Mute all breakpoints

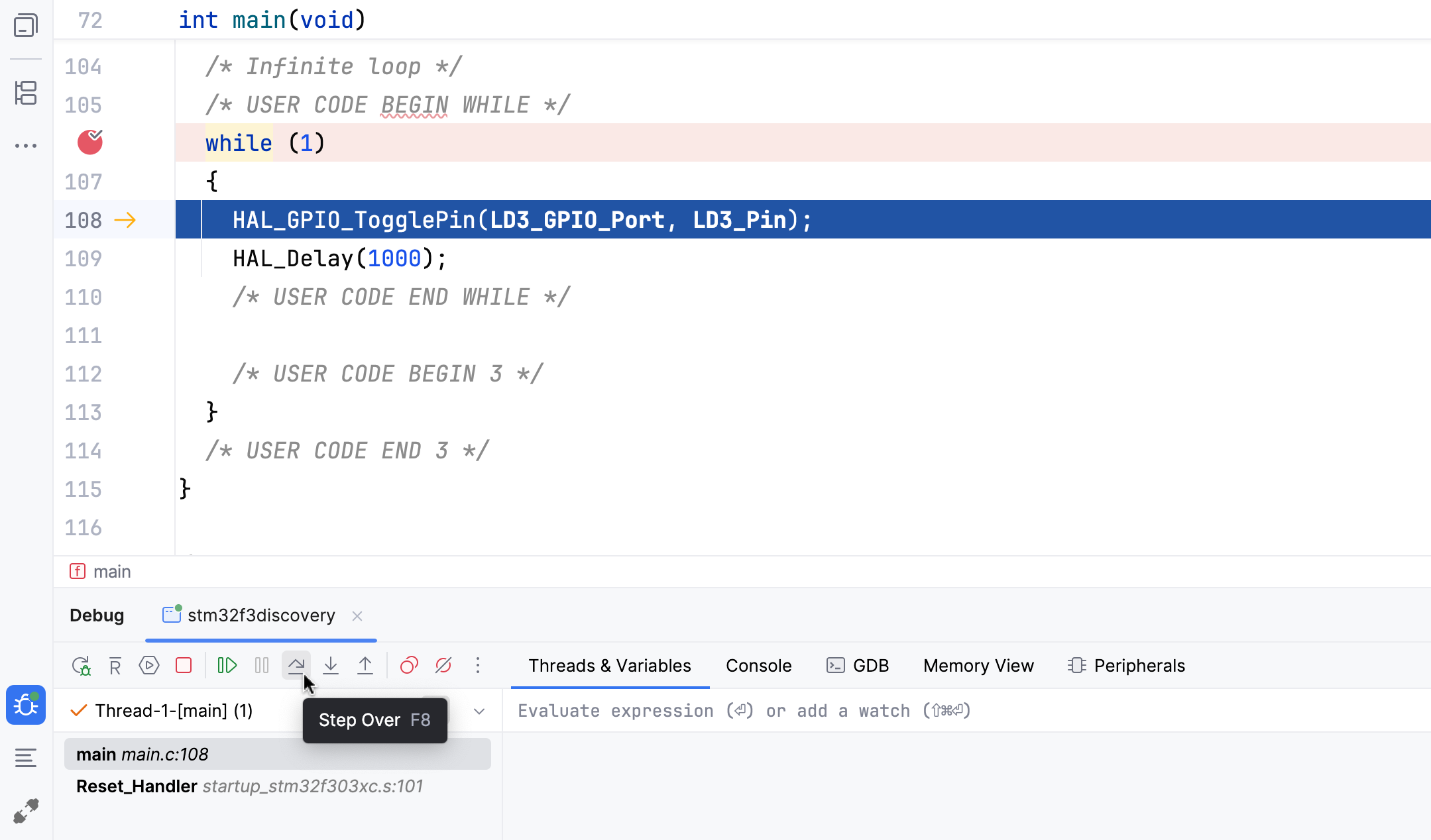(443, 666)
